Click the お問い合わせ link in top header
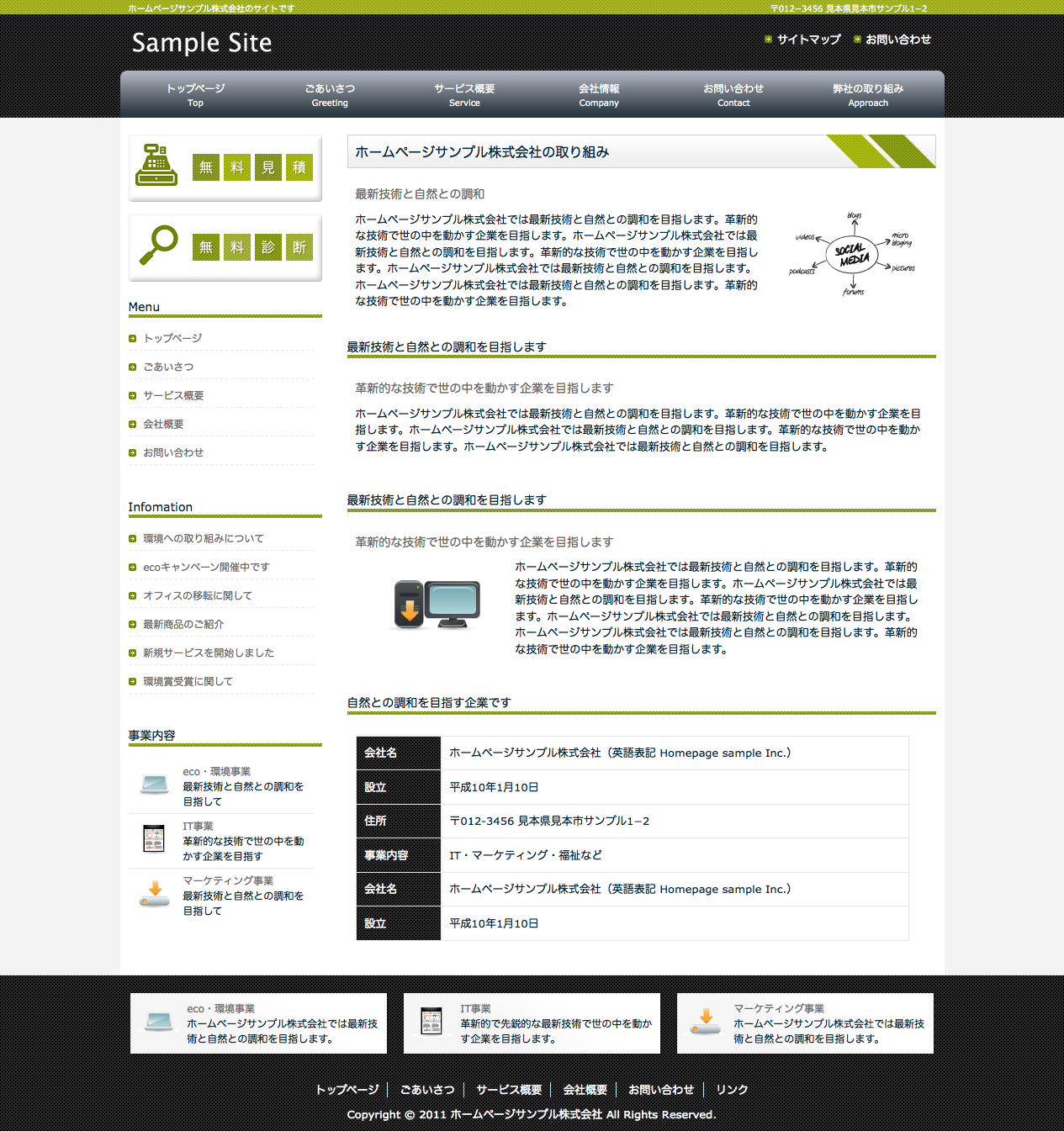Image resolution: width=1064 pixels, height=1131 pixels. click(x=897, y=40)
